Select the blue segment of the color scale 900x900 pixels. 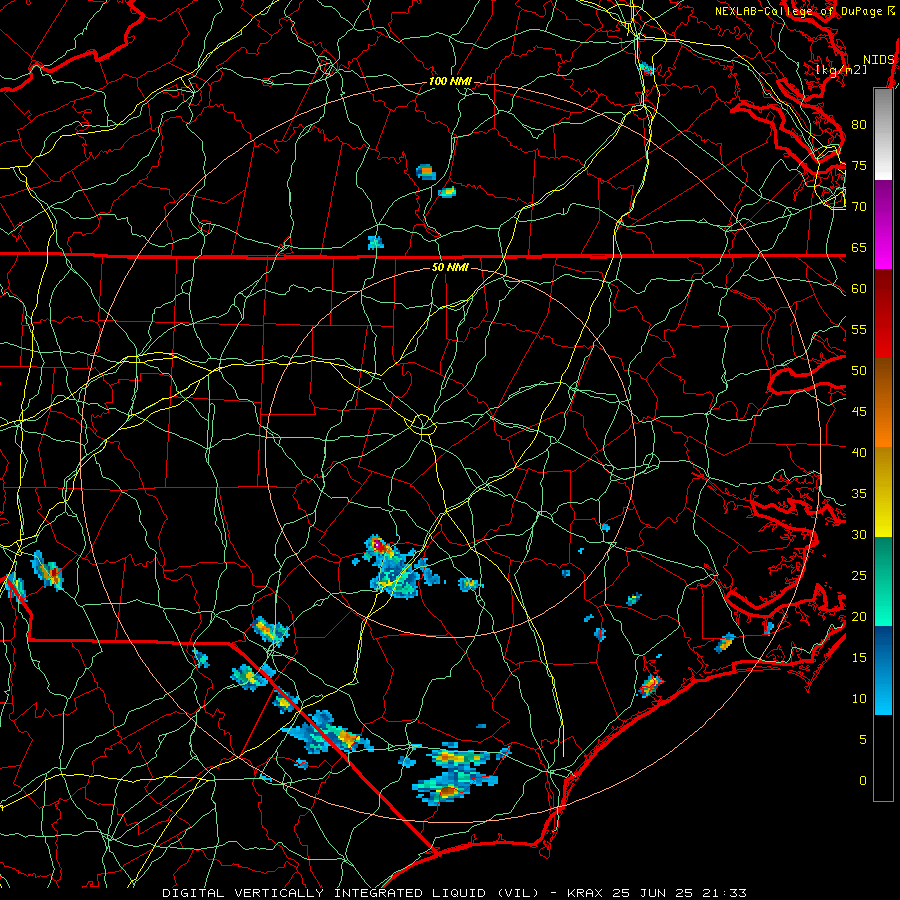[883, 670]
